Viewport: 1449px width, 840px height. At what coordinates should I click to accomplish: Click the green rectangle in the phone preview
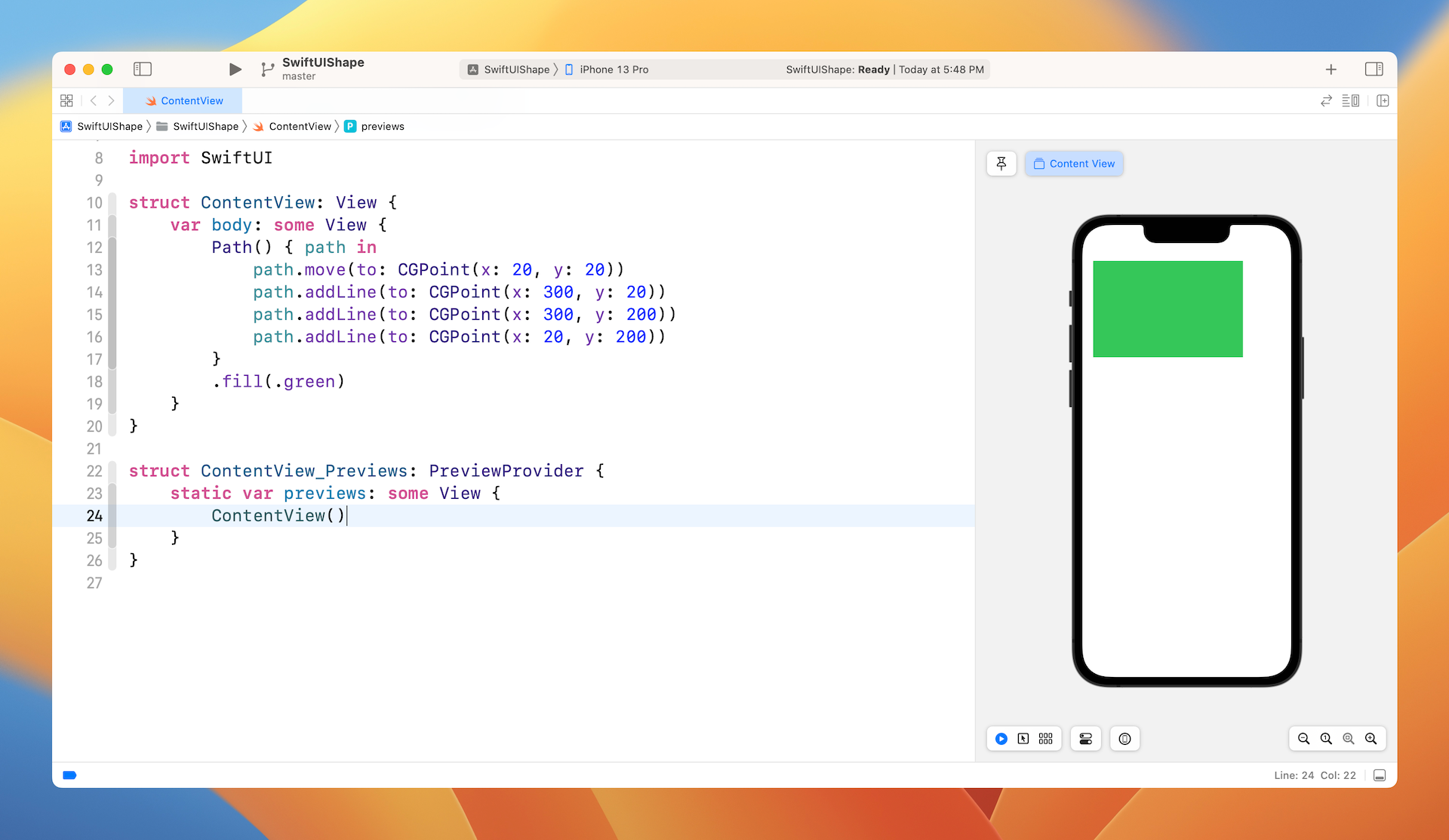[x=1167, y=309]
